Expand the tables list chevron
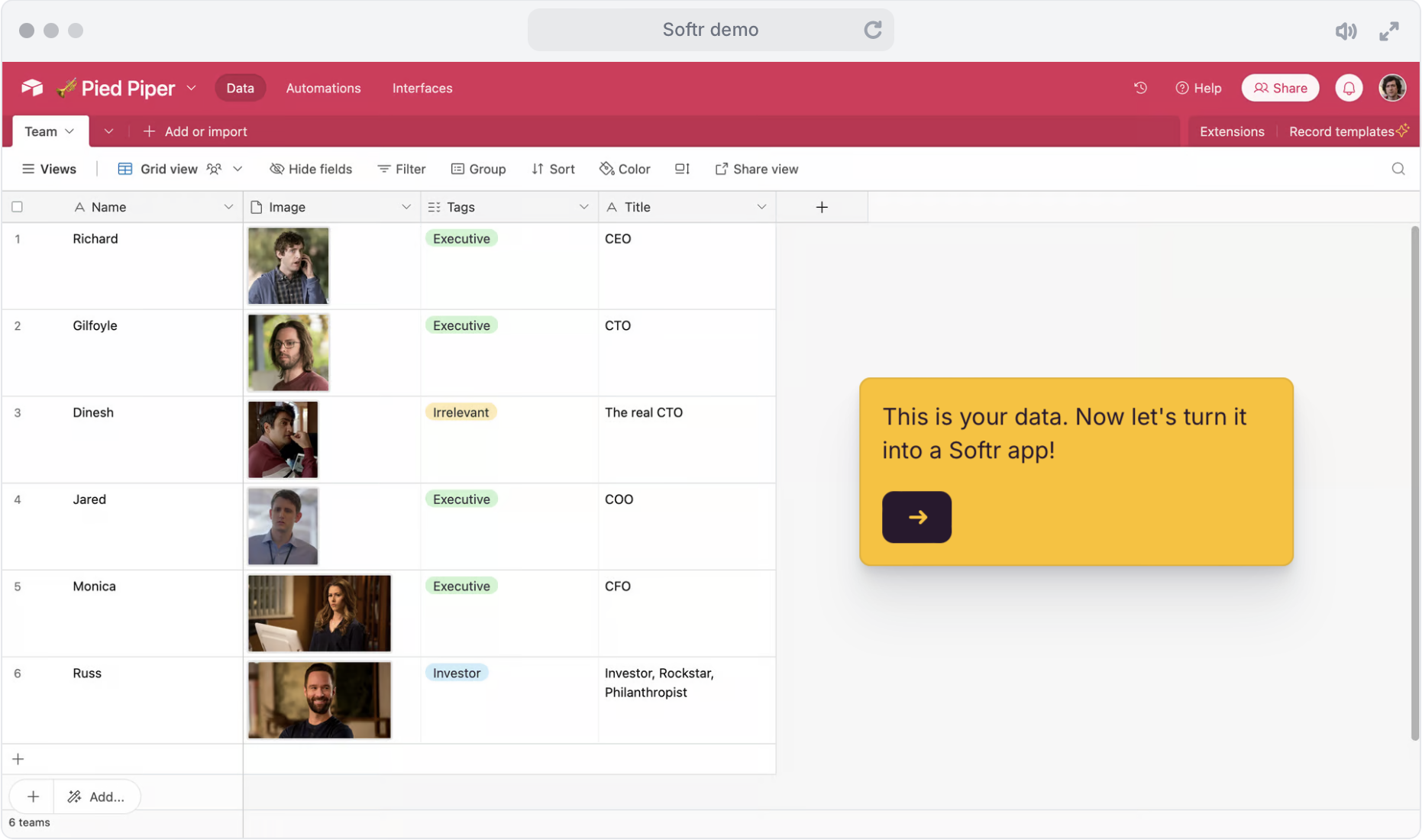1422x840 pixels. click(x=108, y=131)
